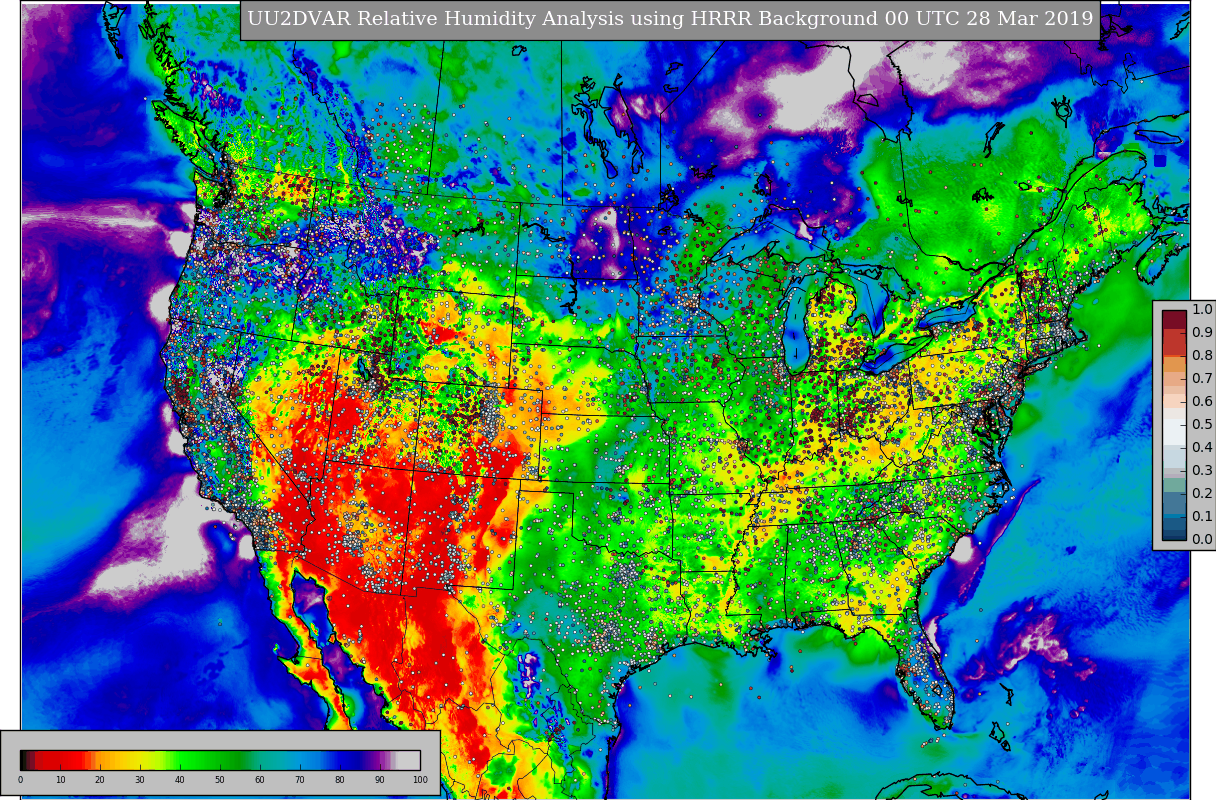Click the 40 tick on bottom humidity colorbar
Image resolution: width=1216 pixels, height=800 pixels.
pyautogui.click(x=180, y=780)
